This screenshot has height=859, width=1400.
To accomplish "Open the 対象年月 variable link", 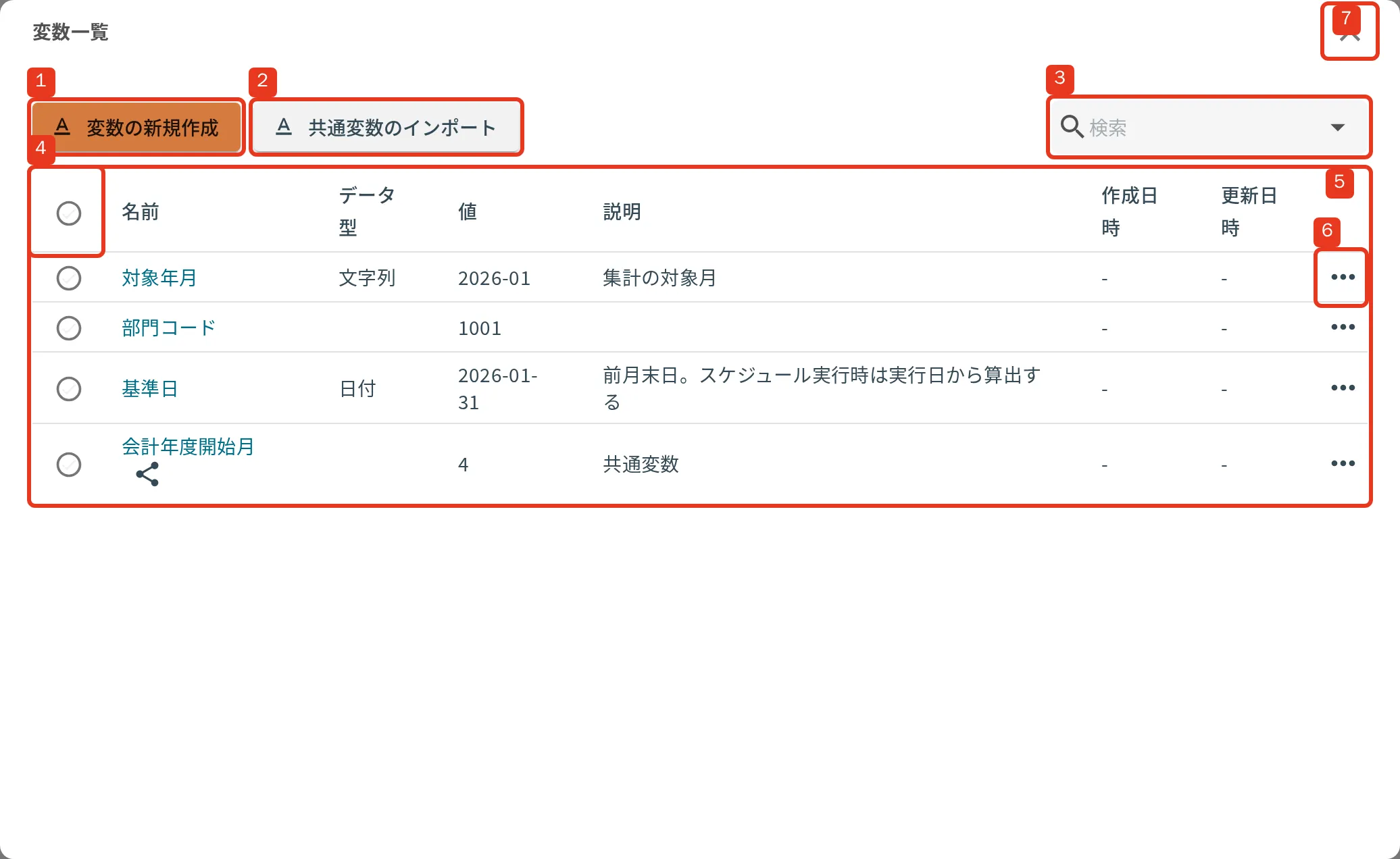I will 159,278.
